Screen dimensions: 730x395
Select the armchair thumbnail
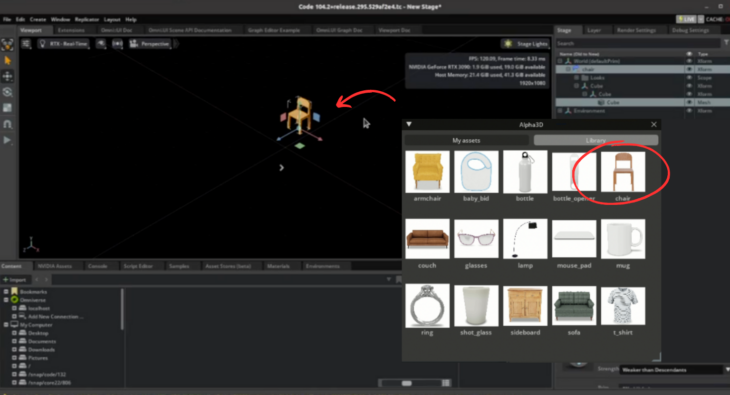(x=427, y=171)
